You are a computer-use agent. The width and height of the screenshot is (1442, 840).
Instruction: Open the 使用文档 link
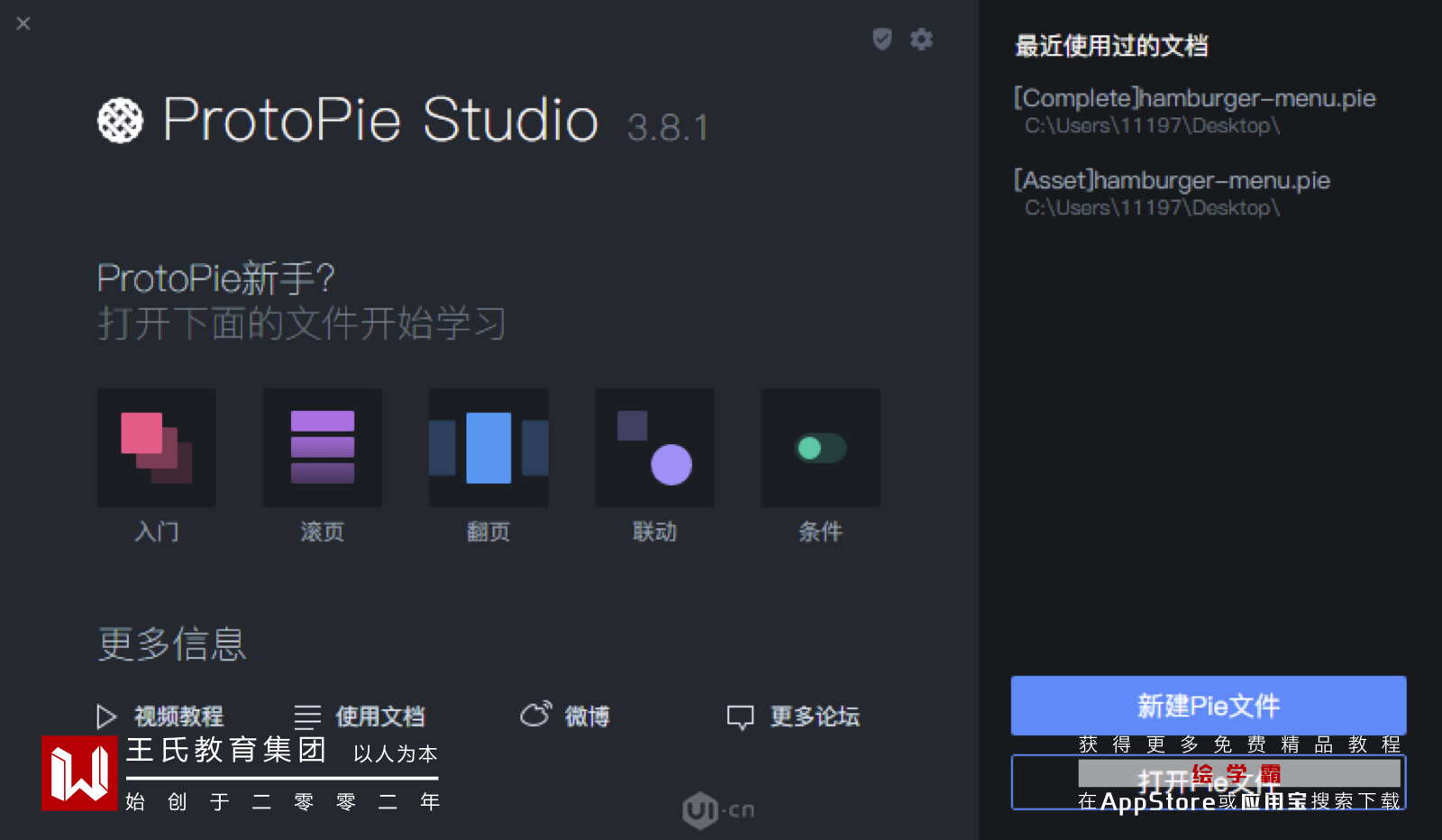point(380,717)
